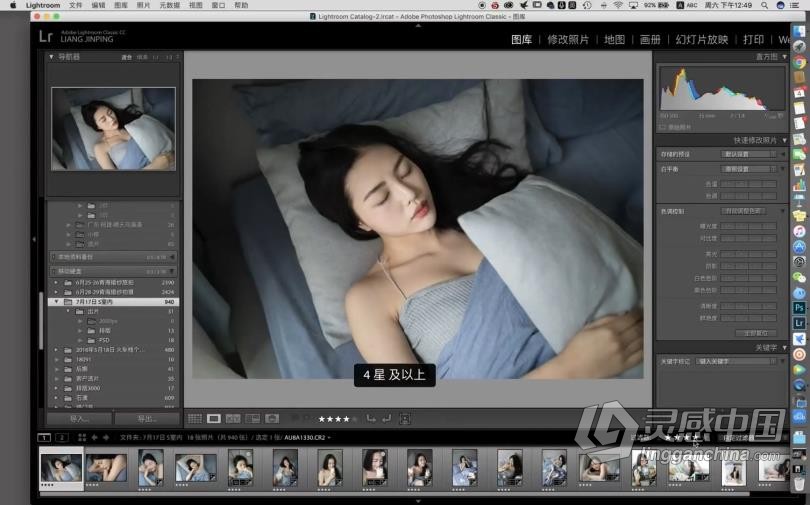Click the 导出 button
The width and height of the screenshot is (810, 505).
(147, 419)
